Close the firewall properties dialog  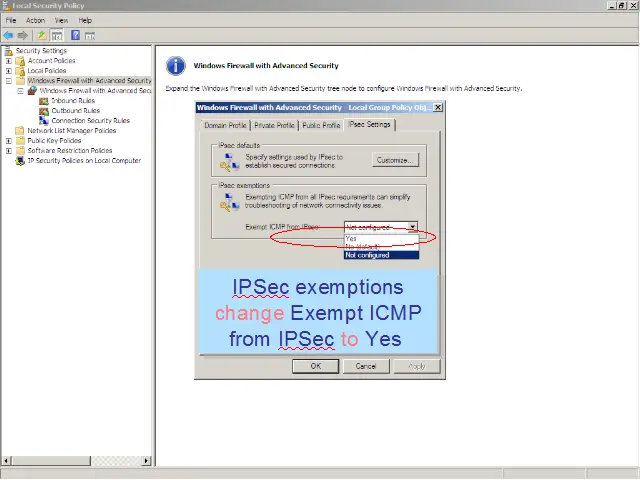tap(438, 107)
